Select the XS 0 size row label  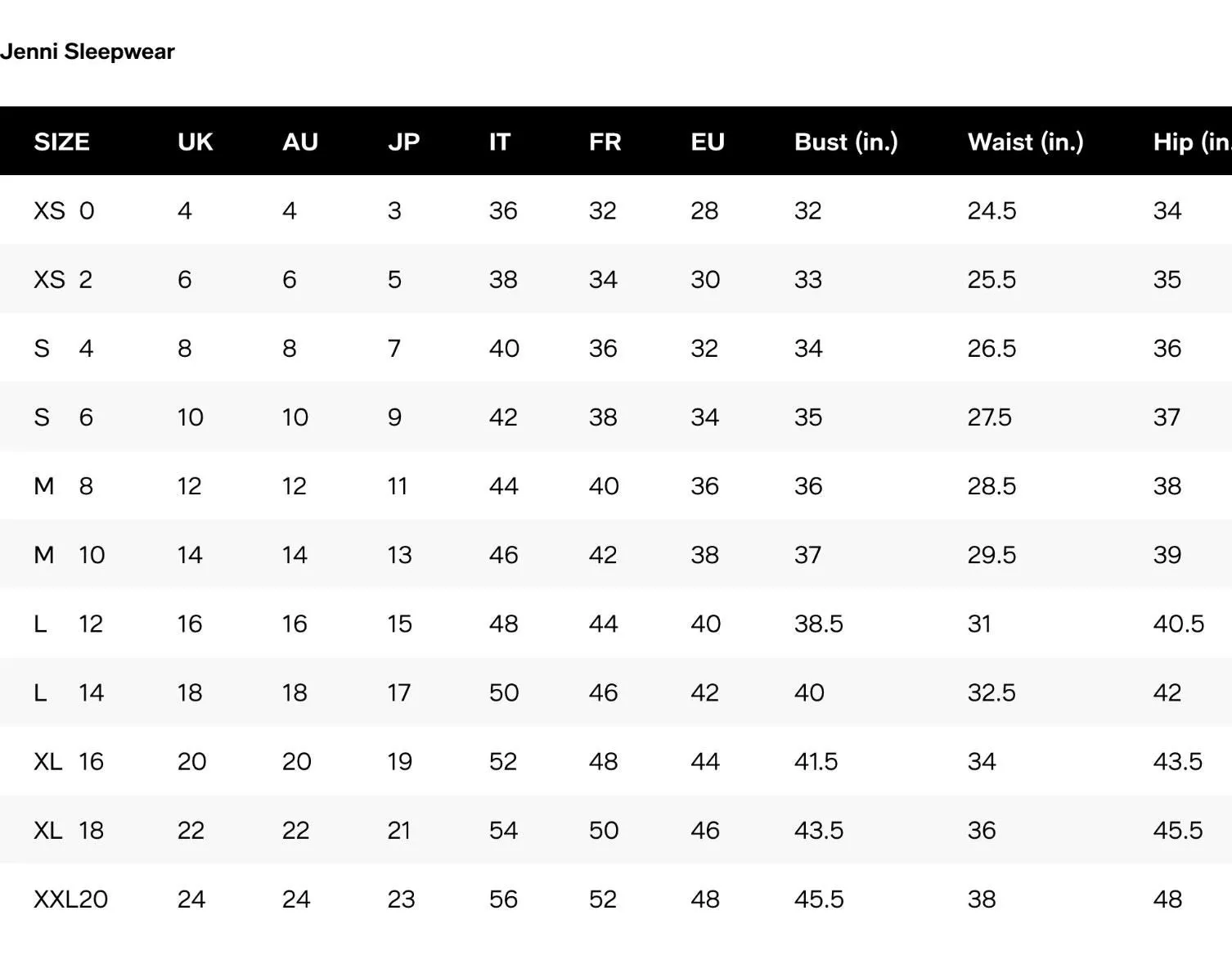pos(64,210)
